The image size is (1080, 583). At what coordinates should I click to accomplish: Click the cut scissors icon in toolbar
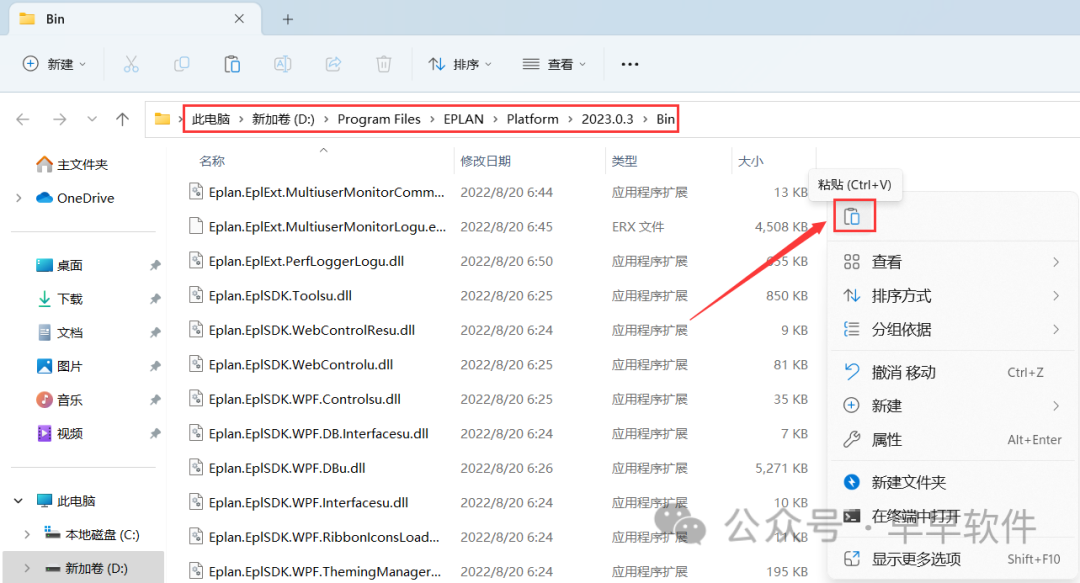(131, 64)
